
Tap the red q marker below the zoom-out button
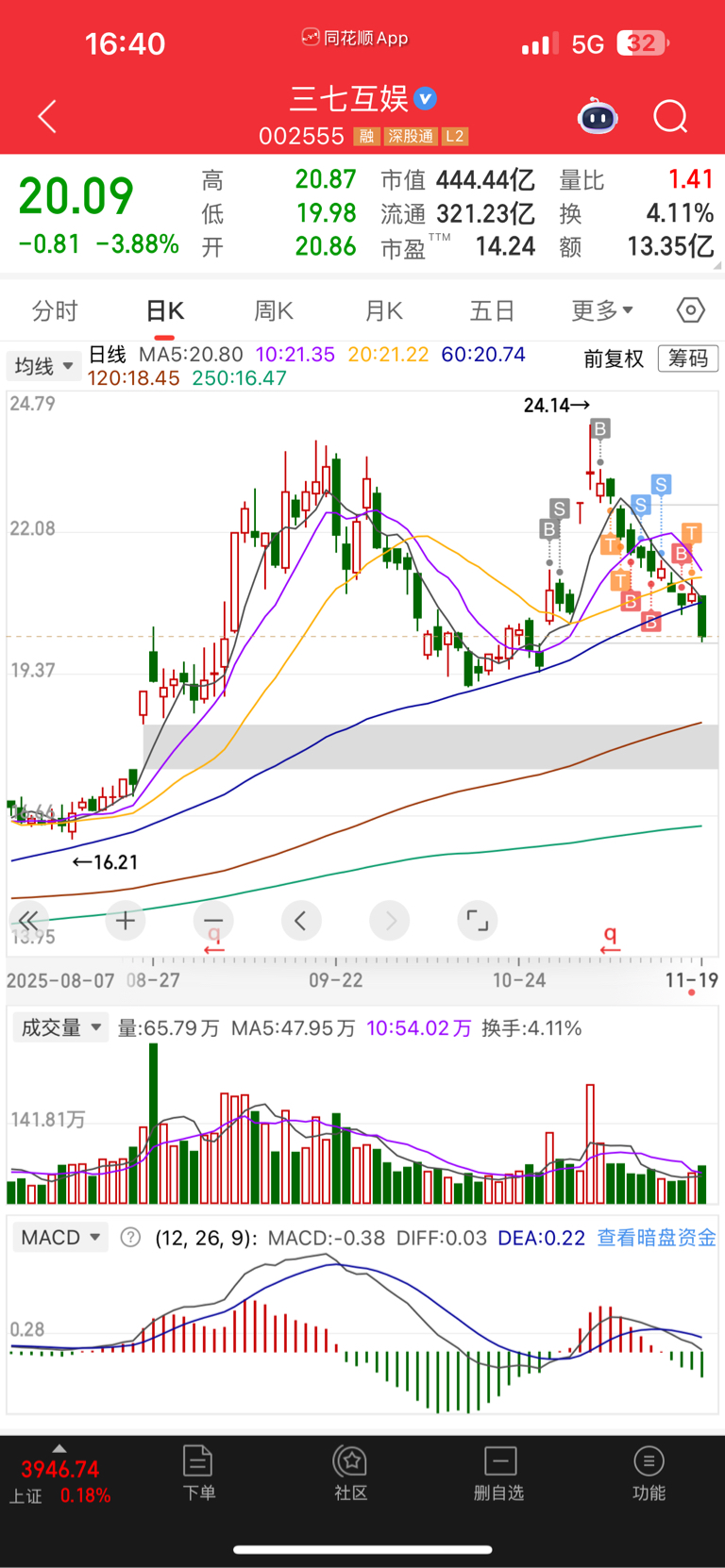point(214,938)
